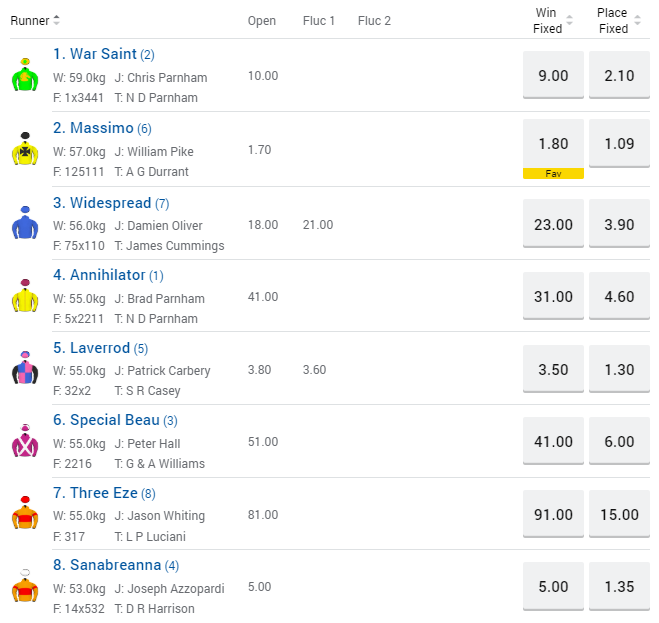The image size is (659, 623).
Task: Click War Saint's green jockey silks icon
Action: [x=25, y=76]
